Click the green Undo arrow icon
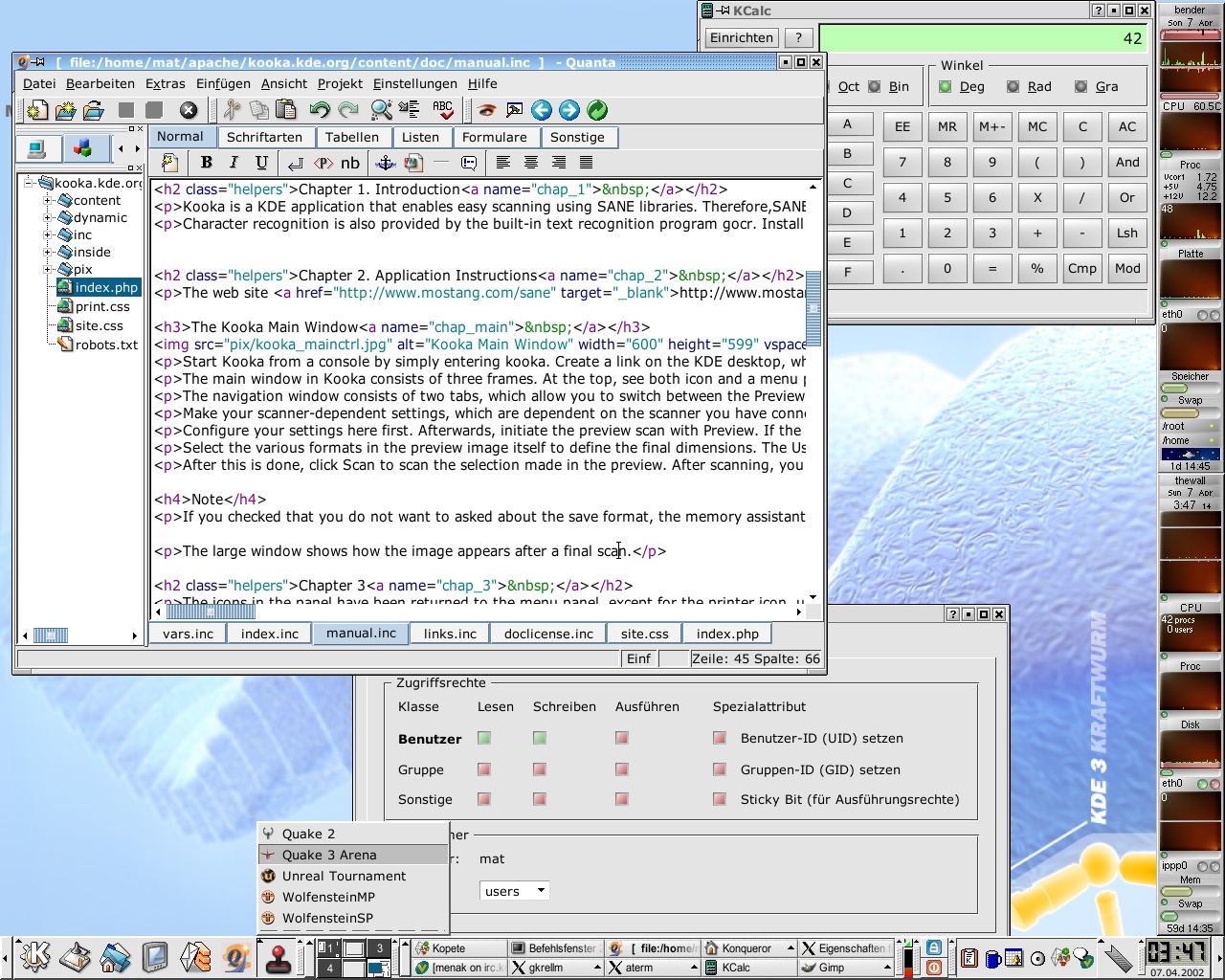1225x980 pixels. [x=320, y=110]
